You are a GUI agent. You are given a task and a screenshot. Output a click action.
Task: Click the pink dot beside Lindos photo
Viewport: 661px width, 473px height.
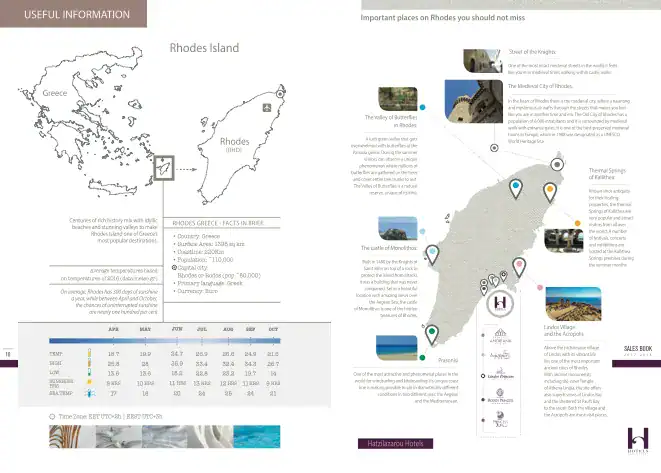point(540,288)
